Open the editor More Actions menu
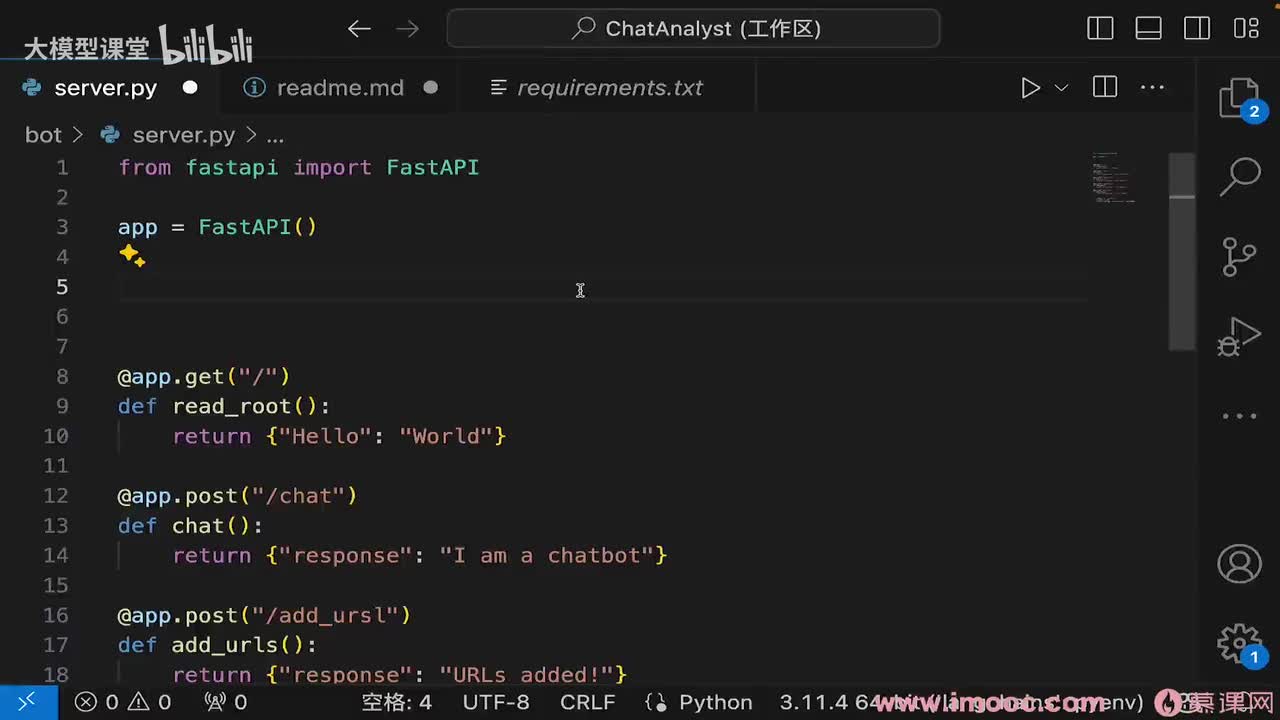Viewport: 1280px width, 720px height. [1153, 88]
